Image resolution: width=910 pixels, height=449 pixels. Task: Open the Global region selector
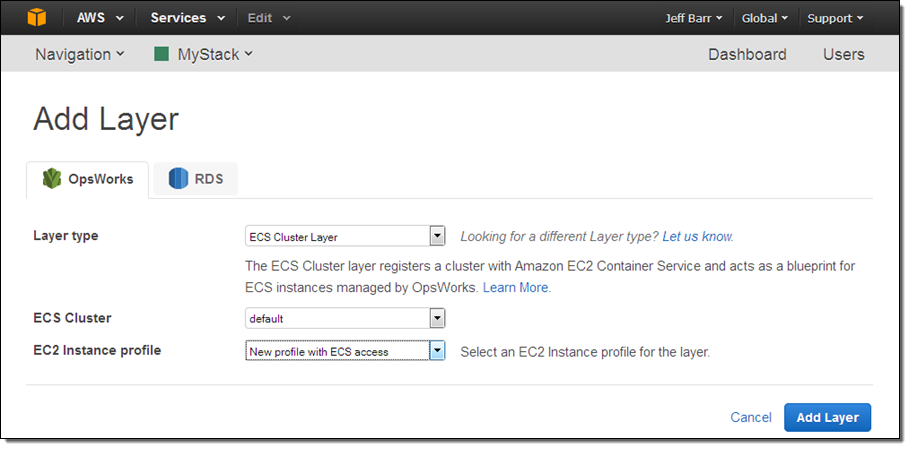(764, 18)
